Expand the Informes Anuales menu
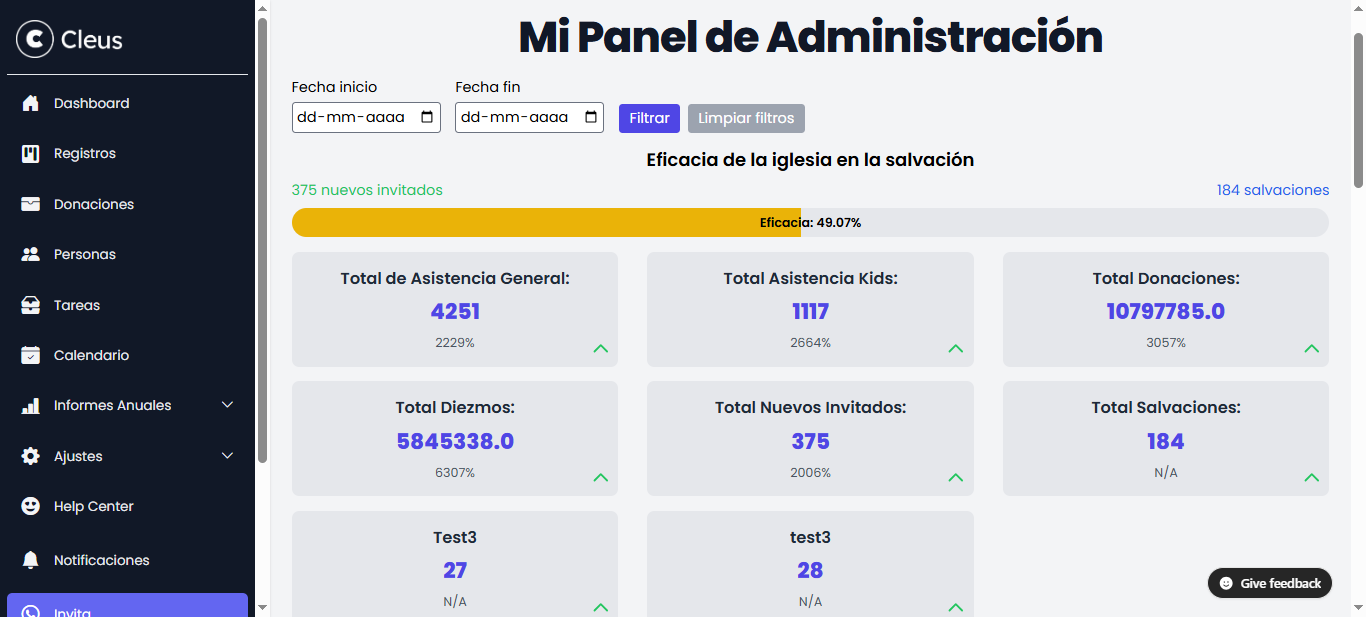This screenshot has width=1366, height=617. 226,405
